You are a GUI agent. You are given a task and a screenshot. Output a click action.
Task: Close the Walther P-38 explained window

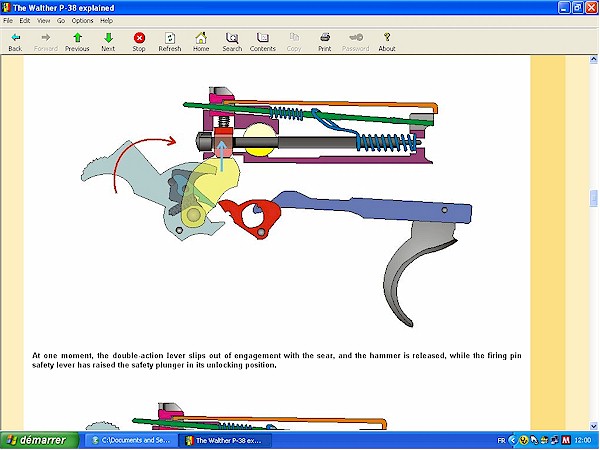click(592, 8)
